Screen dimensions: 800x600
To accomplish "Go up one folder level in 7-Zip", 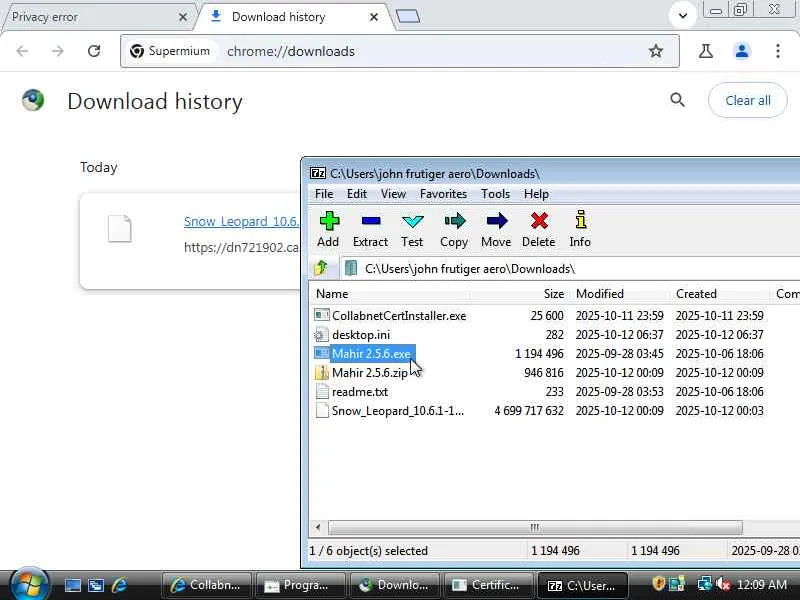I will (321, 268).
